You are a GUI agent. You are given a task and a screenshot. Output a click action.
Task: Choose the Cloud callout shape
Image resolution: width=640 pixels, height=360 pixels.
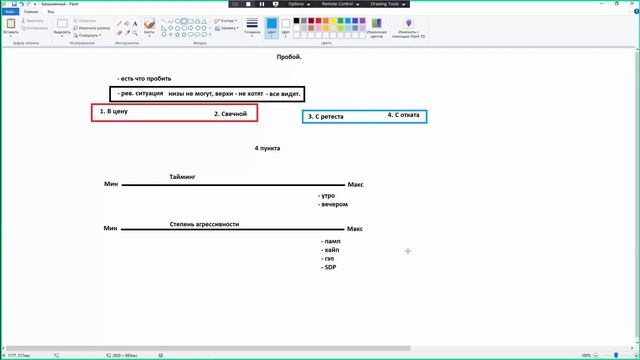204,35
